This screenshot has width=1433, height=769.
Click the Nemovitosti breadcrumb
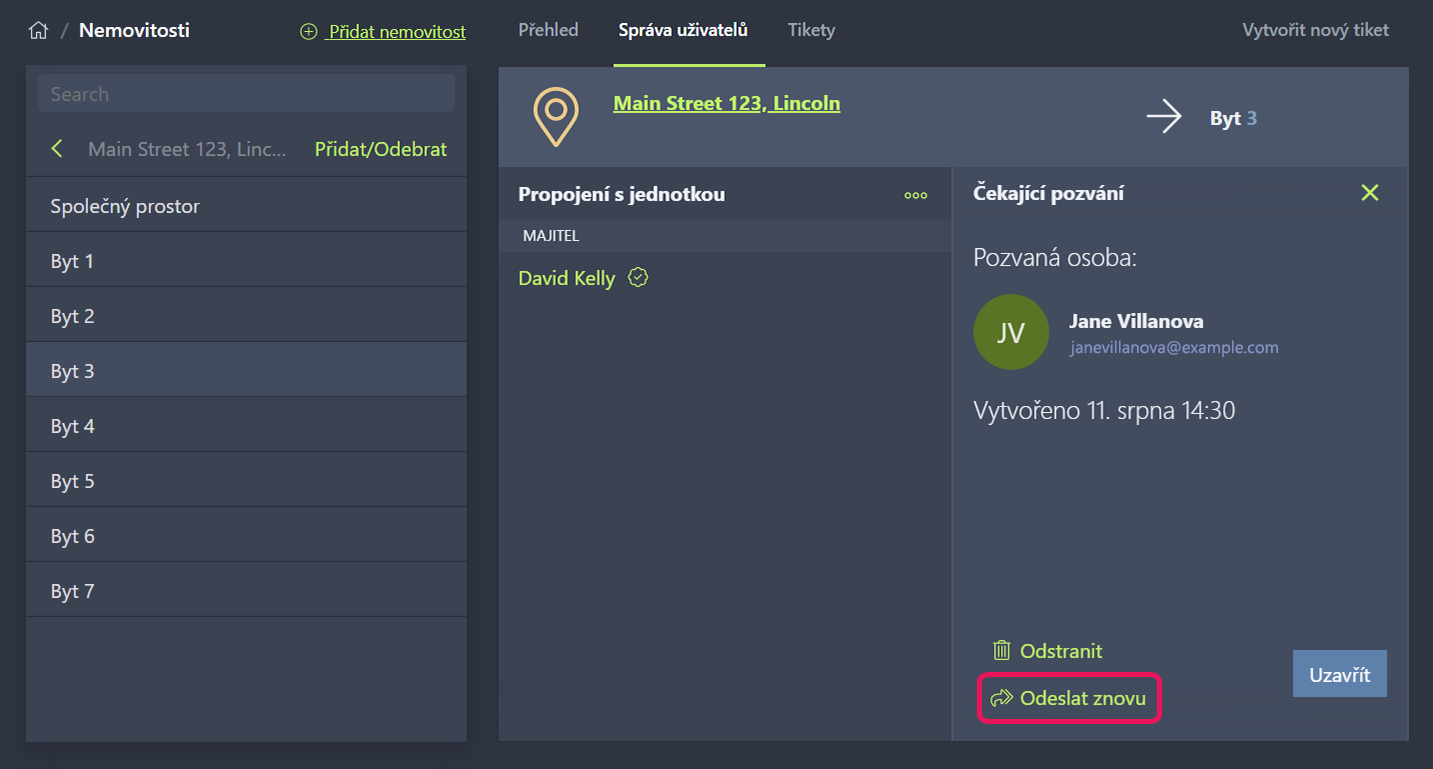point(134,30)
